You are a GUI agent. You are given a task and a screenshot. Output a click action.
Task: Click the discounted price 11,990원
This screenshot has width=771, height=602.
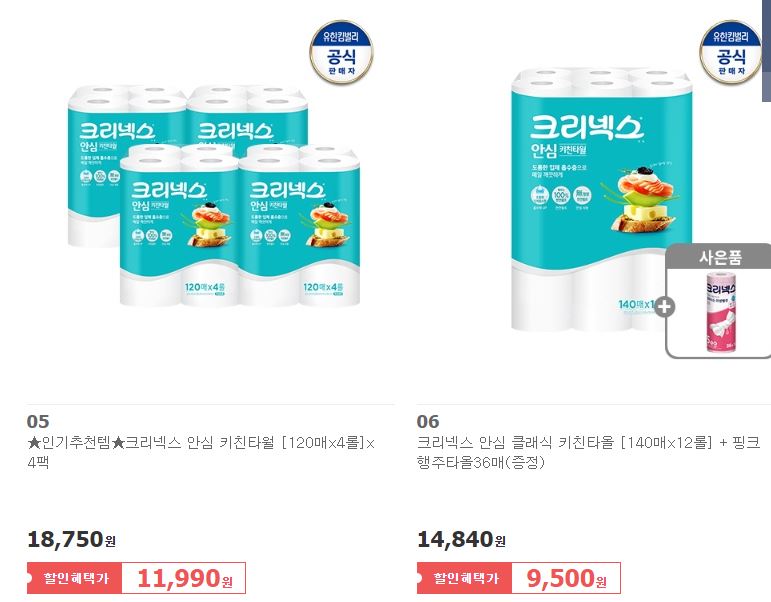[184, 578]
